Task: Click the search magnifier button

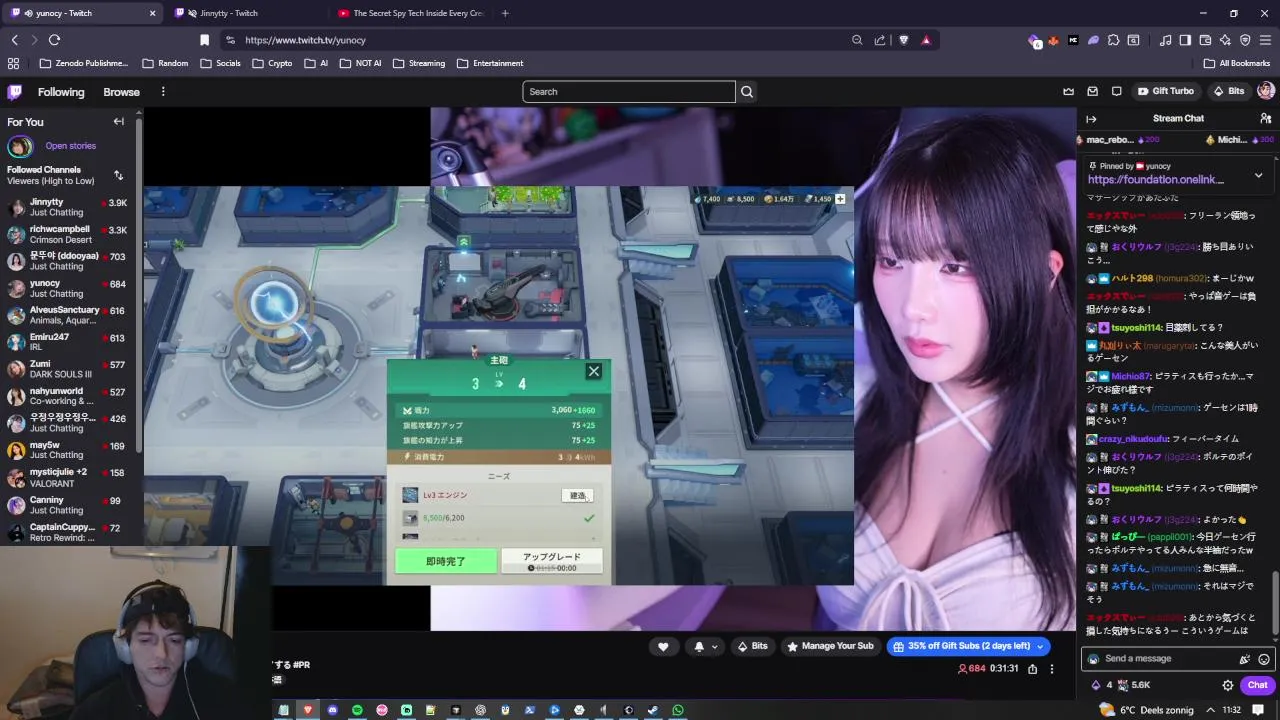Action: pyautogui.click(x=746, y=91)
